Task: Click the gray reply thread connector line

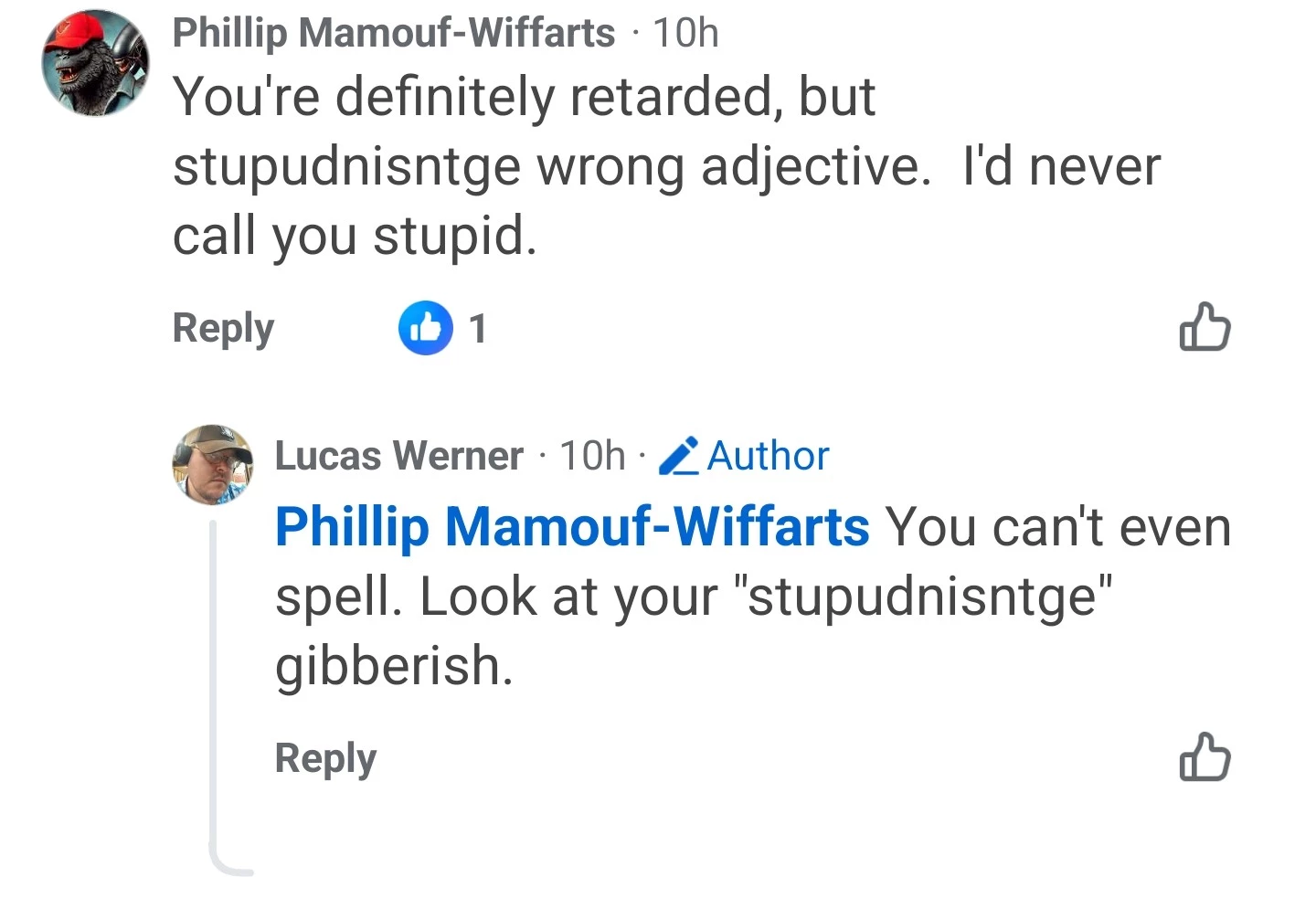Action: [x=214, y=694]
